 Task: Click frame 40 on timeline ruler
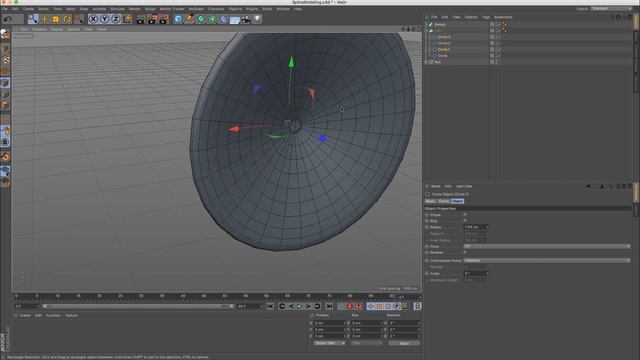(x=183, y=296)
